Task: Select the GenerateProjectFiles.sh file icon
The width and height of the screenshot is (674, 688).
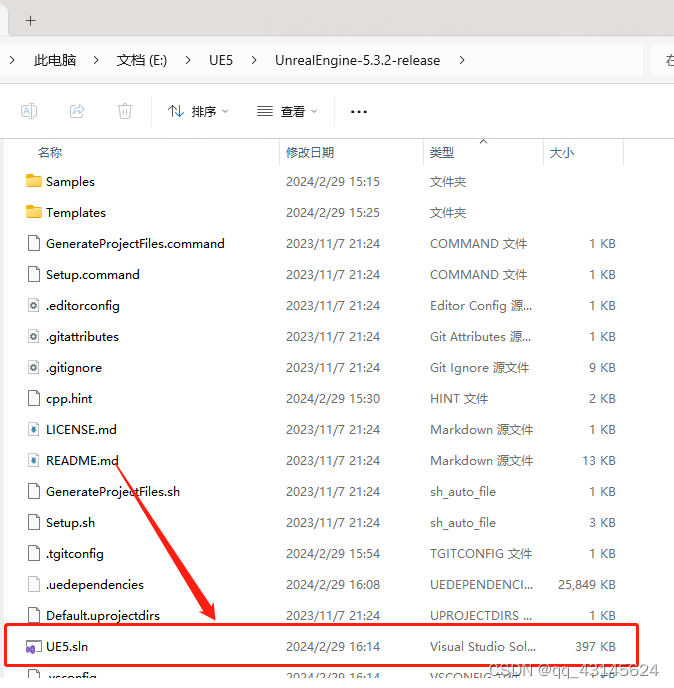Action: [x=34, y=491]
